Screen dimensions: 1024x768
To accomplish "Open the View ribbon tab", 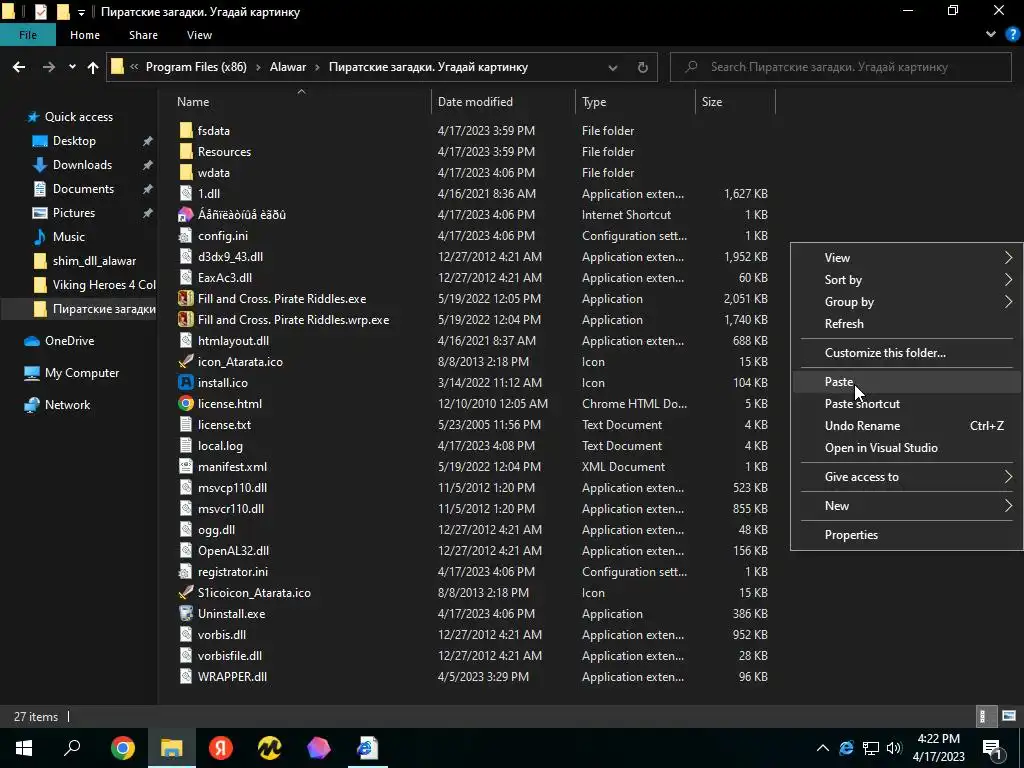I will 199,35.
